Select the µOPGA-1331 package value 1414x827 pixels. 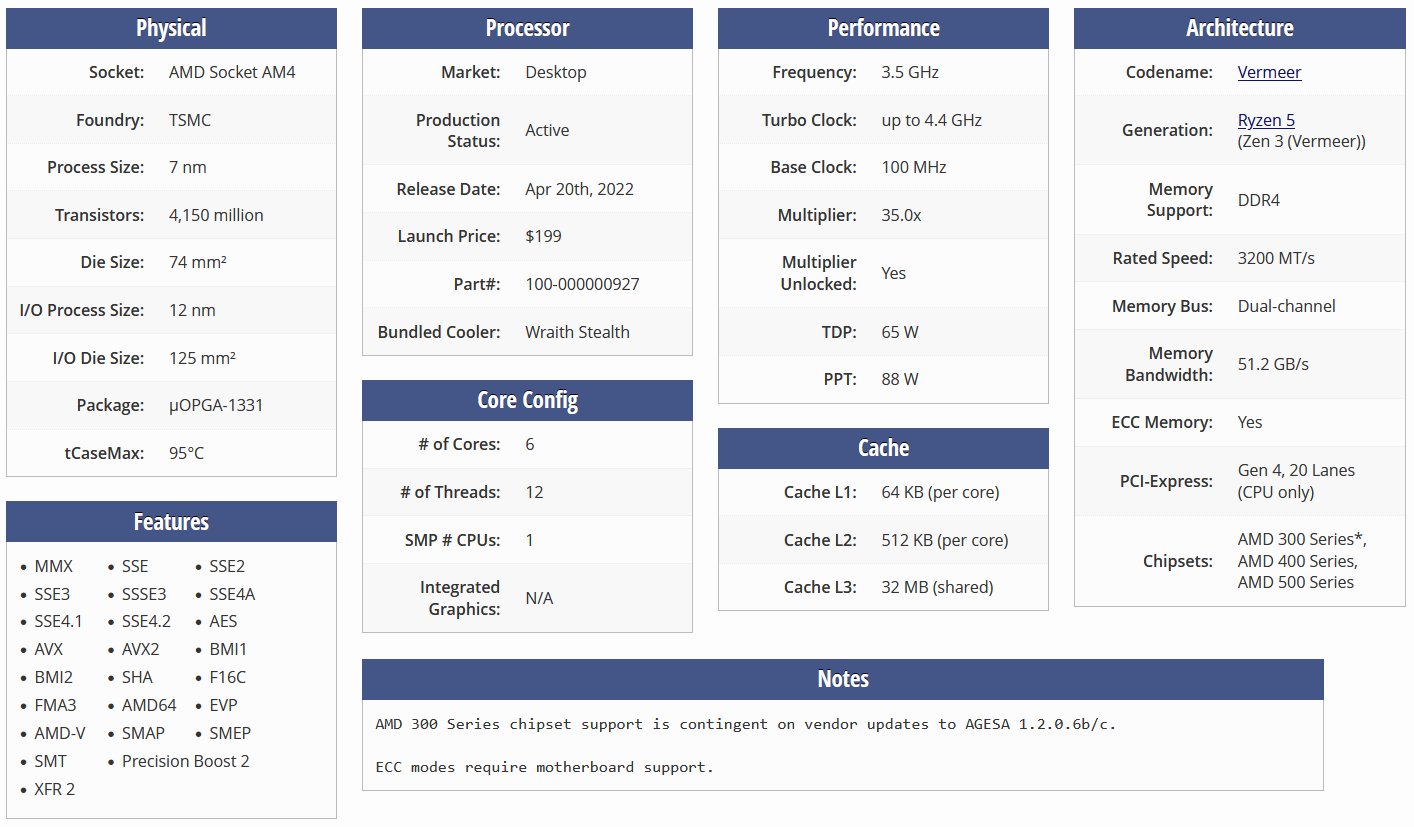click(x=216, y=405)
